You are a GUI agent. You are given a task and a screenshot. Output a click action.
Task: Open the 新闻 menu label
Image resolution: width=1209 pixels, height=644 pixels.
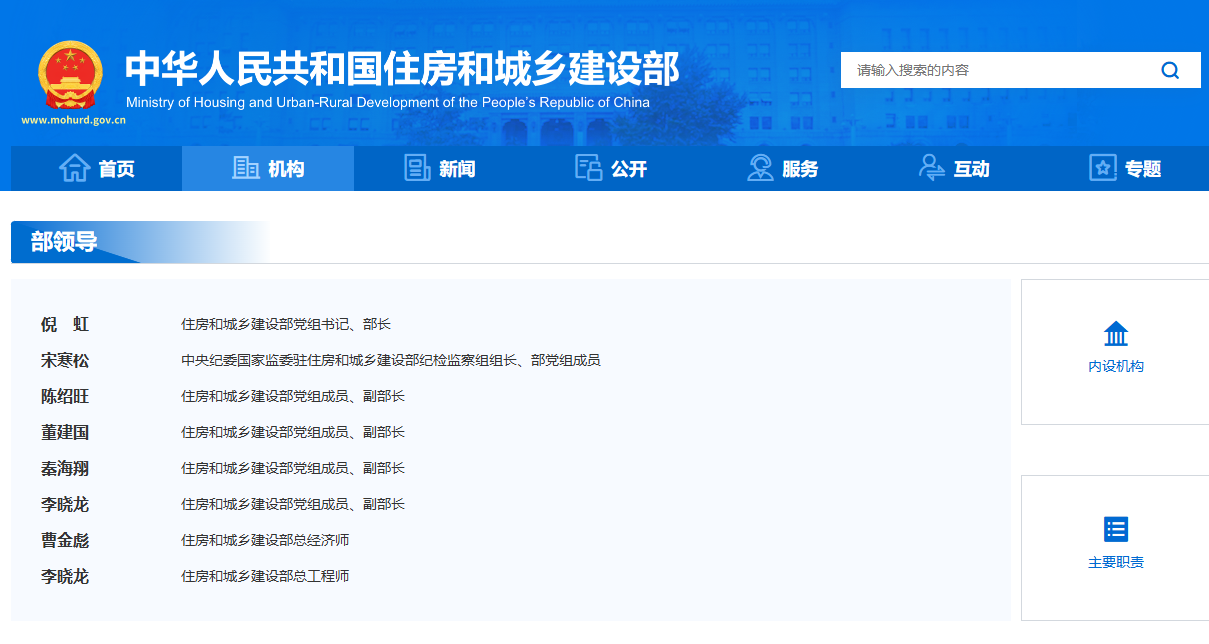click(x=457, y=169)
